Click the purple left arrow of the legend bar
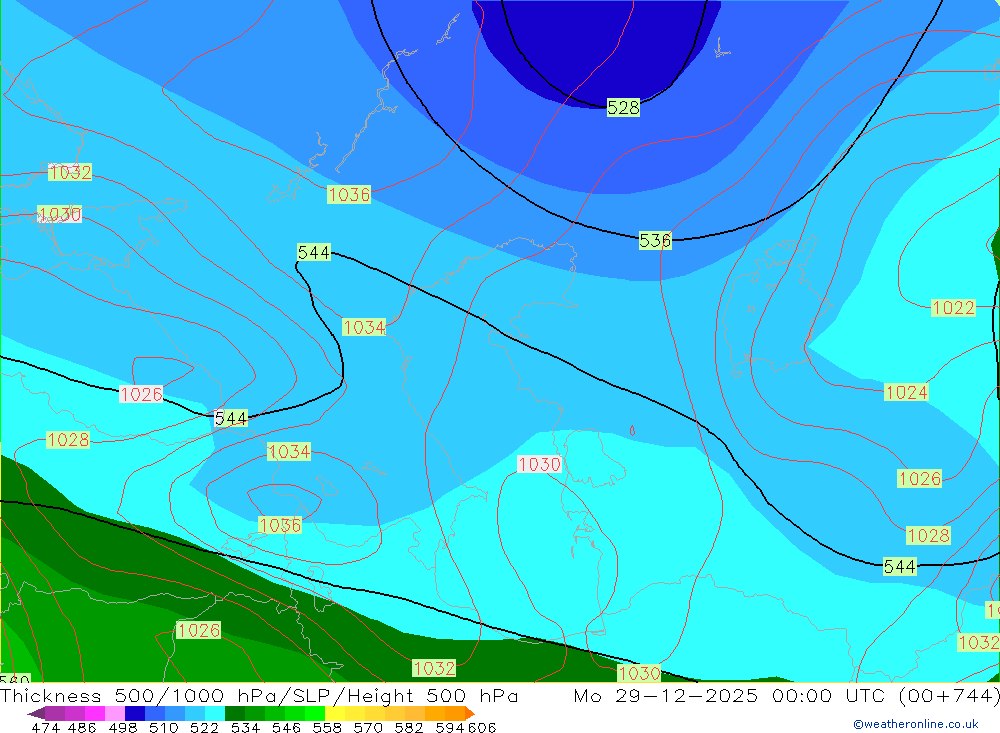This screenshot has width=1000, height=733. 36,713
